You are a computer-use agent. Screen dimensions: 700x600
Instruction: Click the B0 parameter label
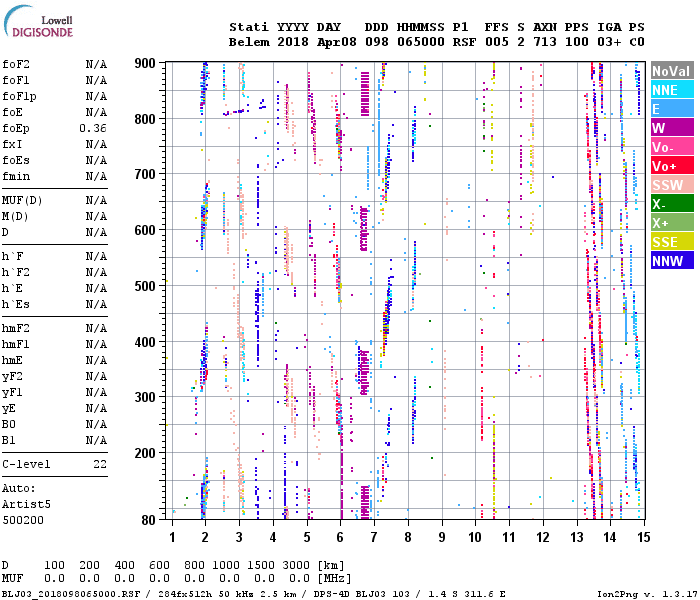click(9, 425)
